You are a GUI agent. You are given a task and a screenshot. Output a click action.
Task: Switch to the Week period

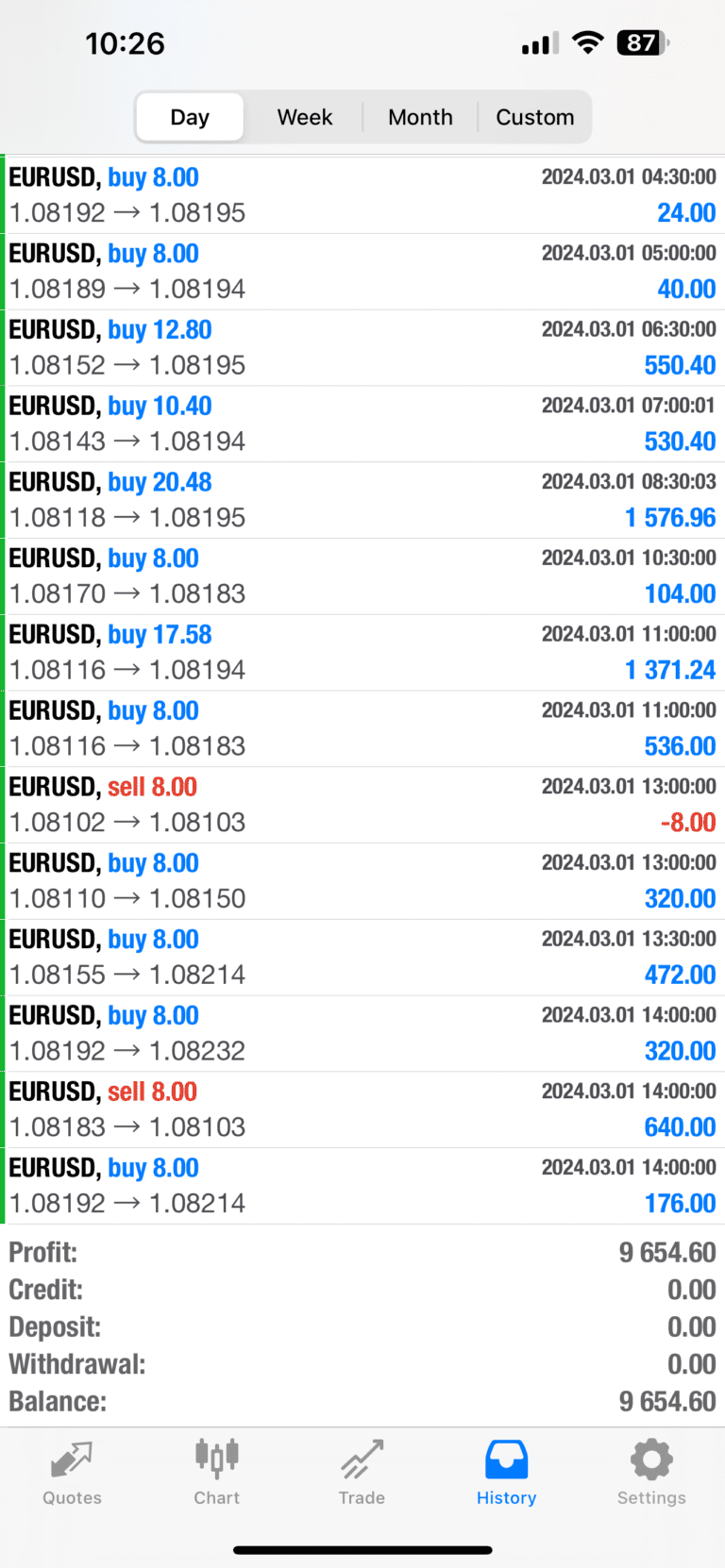coord(305,117)
